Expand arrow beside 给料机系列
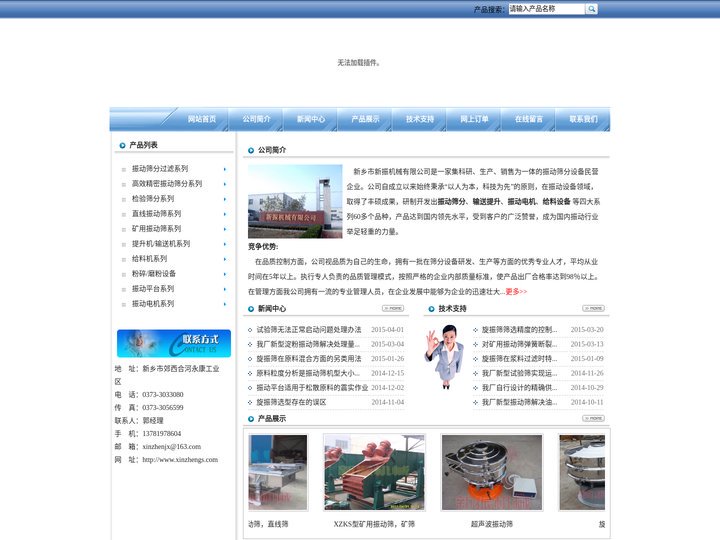 point(225,259)
